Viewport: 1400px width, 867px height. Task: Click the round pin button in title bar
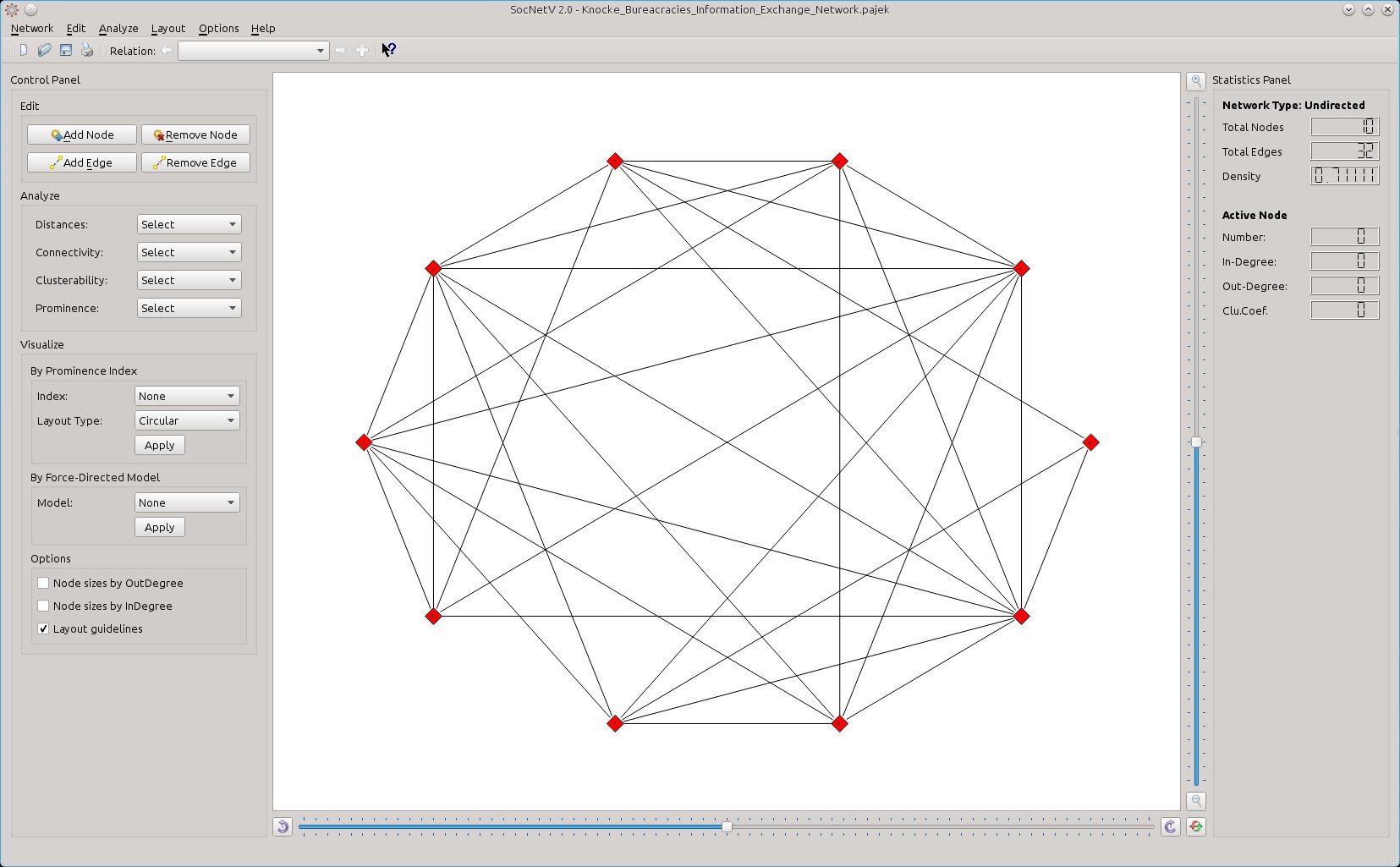[x=31, y=10]
